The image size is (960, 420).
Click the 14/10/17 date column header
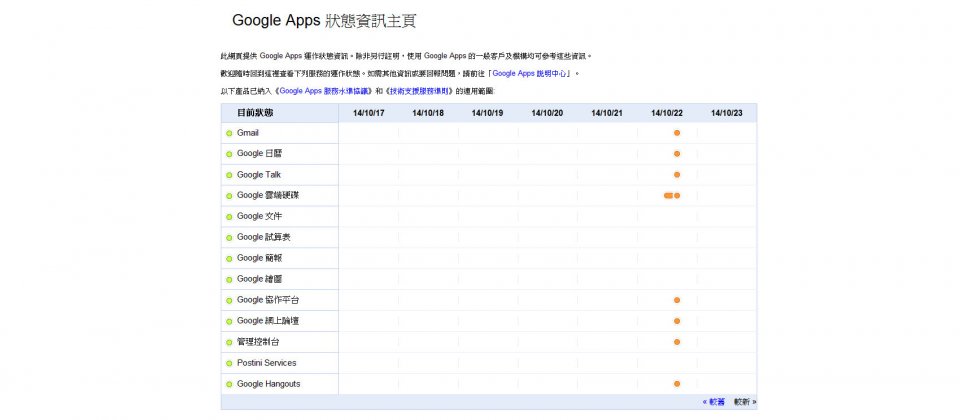click(369, 113)
